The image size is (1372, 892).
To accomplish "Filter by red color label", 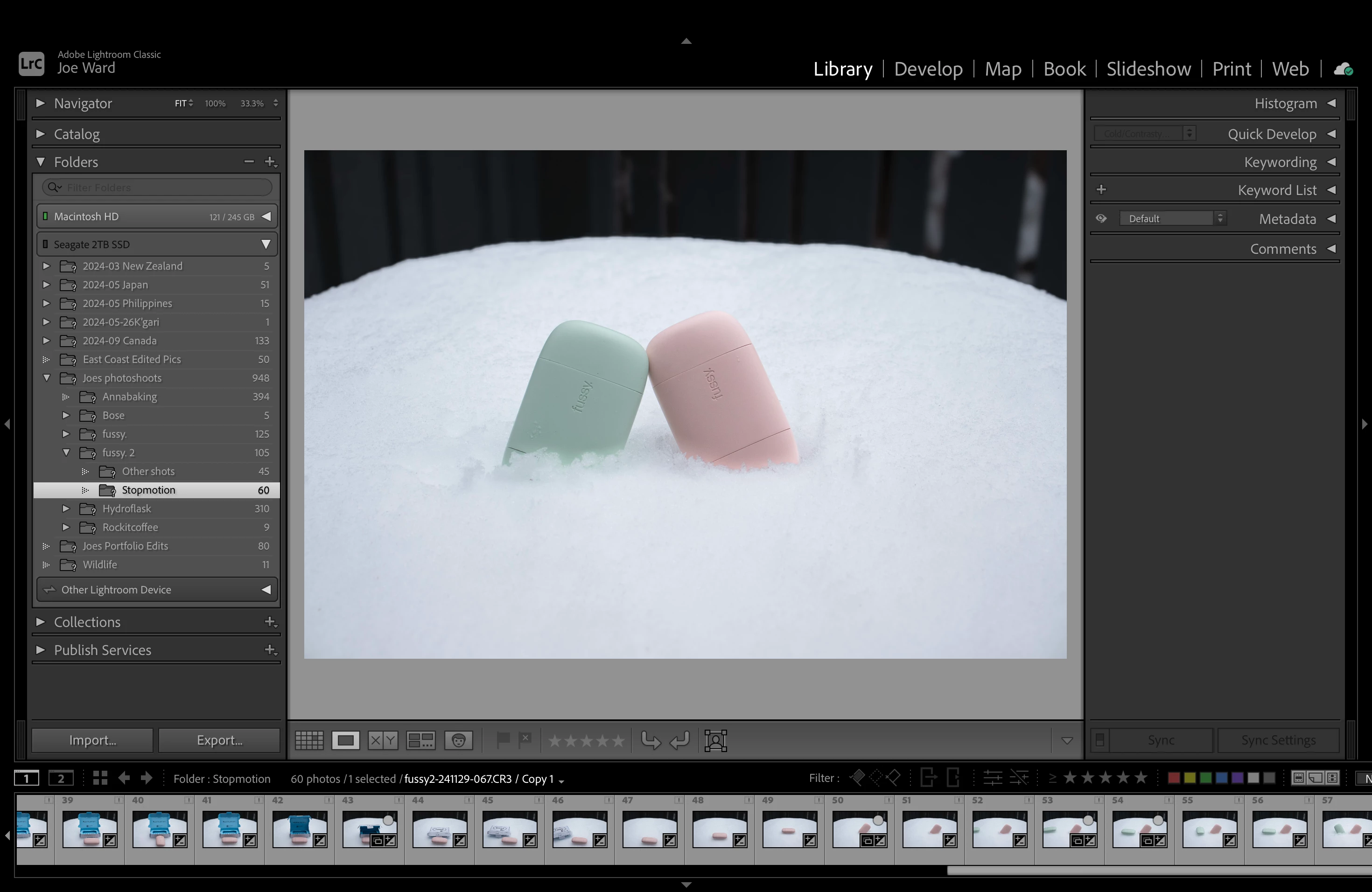I will [x=1173, y=778].
